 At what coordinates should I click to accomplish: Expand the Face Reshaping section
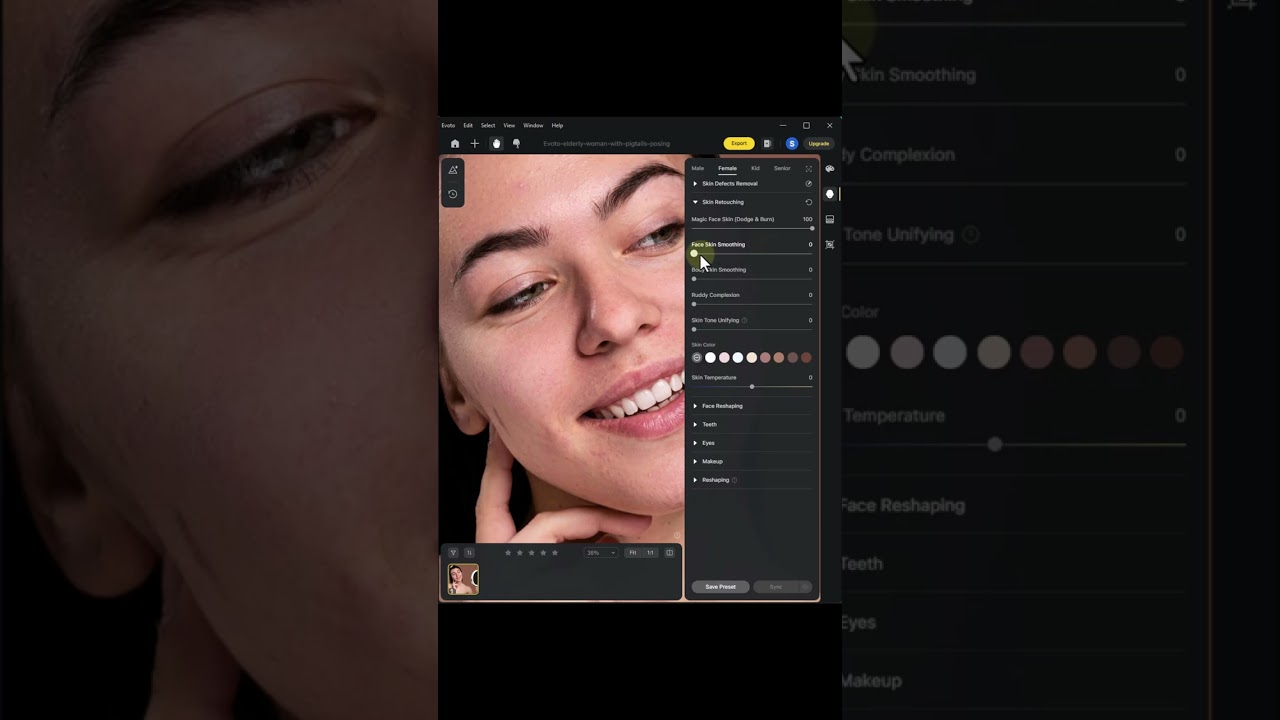point(695,406)
